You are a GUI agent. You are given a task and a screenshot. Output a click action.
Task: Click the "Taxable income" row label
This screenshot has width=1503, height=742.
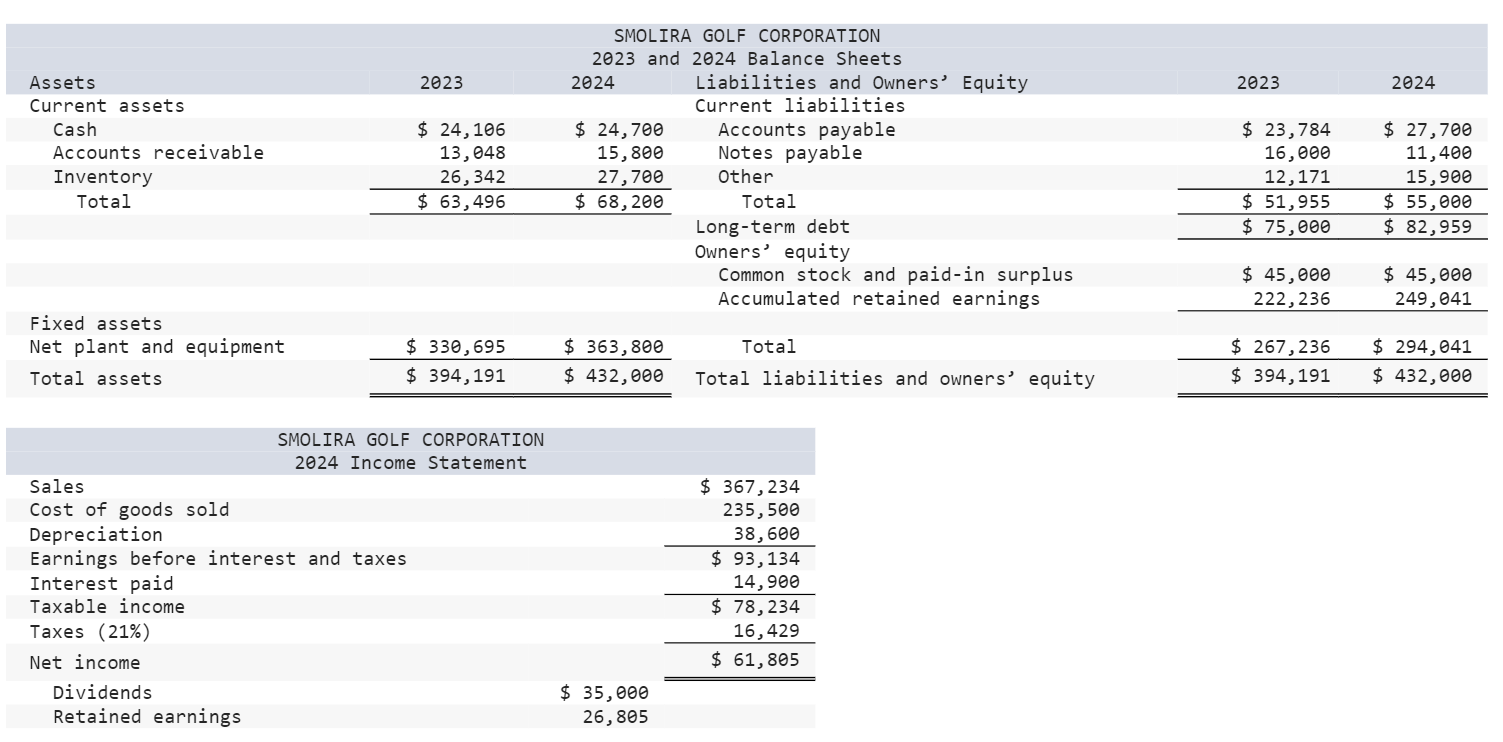[107, 607]
